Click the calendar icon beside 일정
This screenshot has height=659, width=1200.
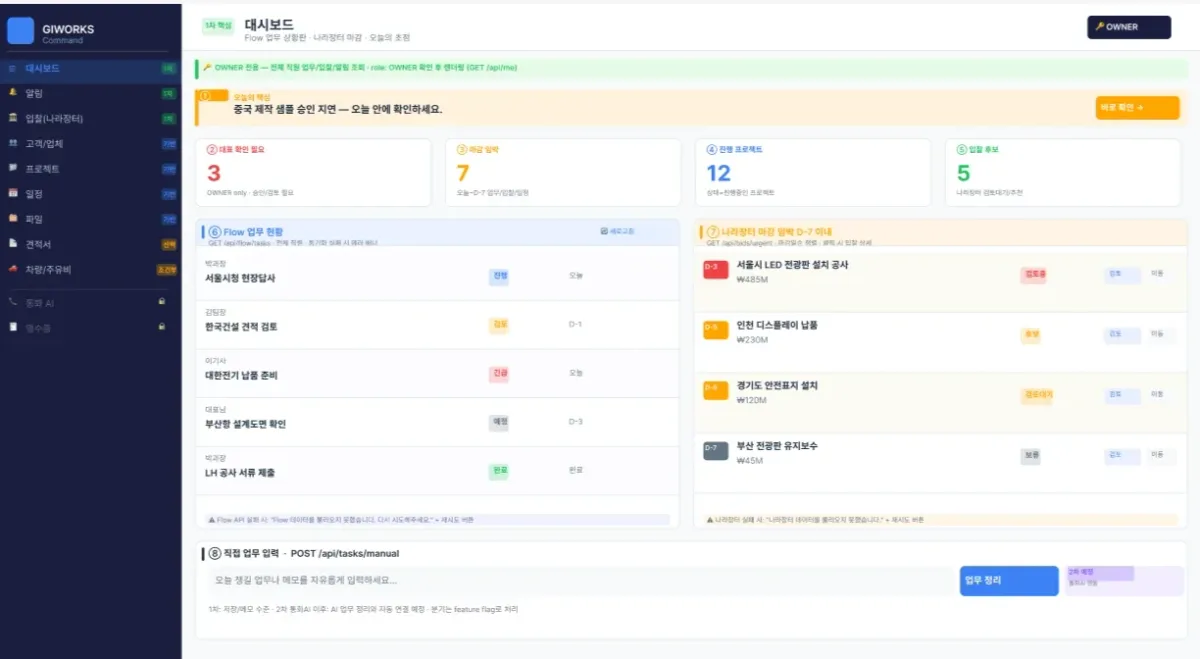(x=13, y=193)
